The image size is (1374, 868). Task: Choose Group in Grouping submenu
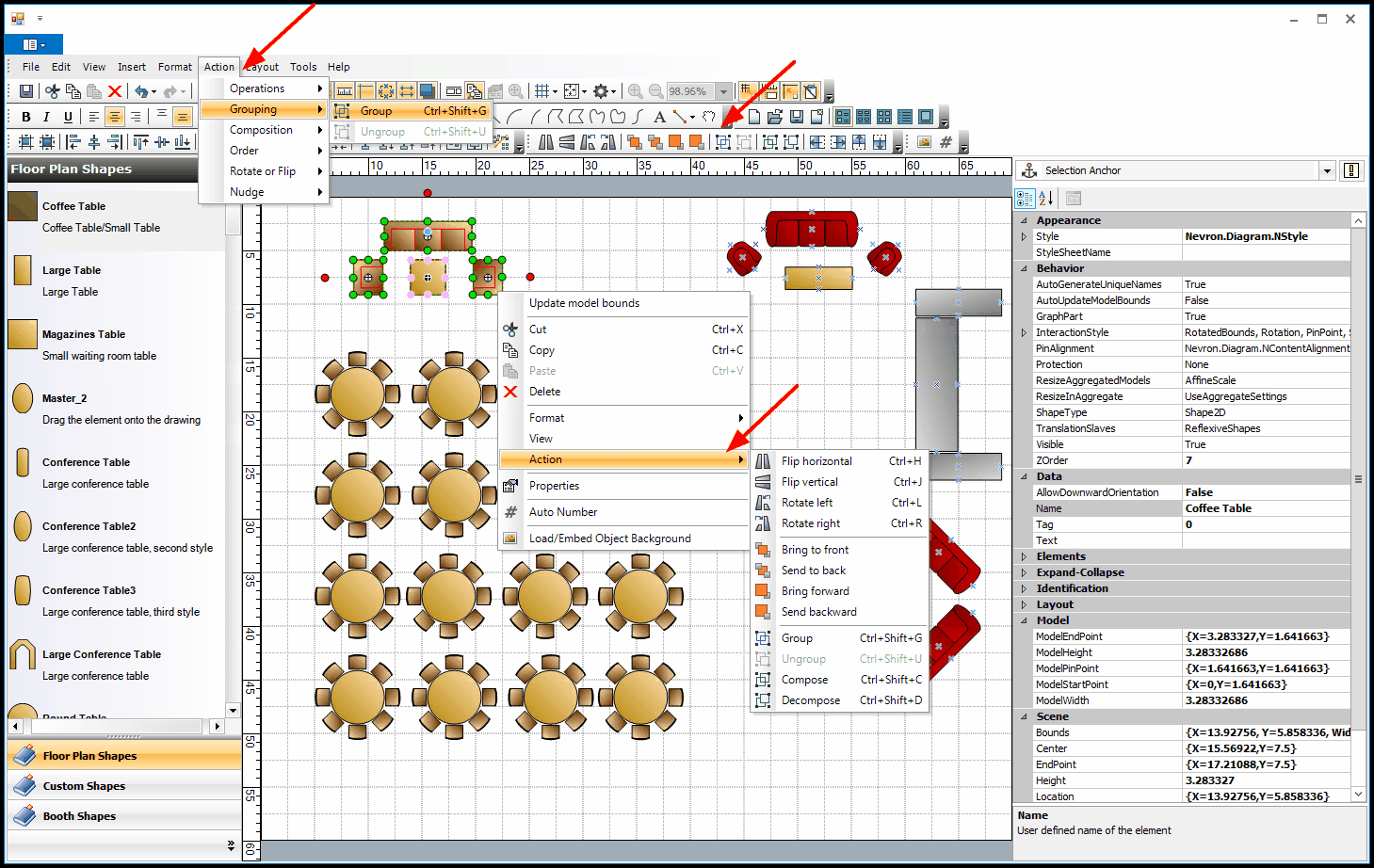(x=412, y=110)
